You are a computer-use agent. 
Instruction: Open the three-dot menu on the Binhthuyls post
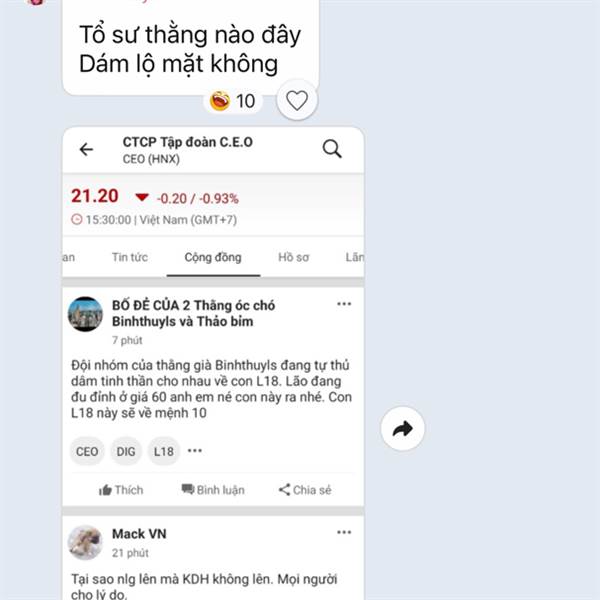[344, 304]
